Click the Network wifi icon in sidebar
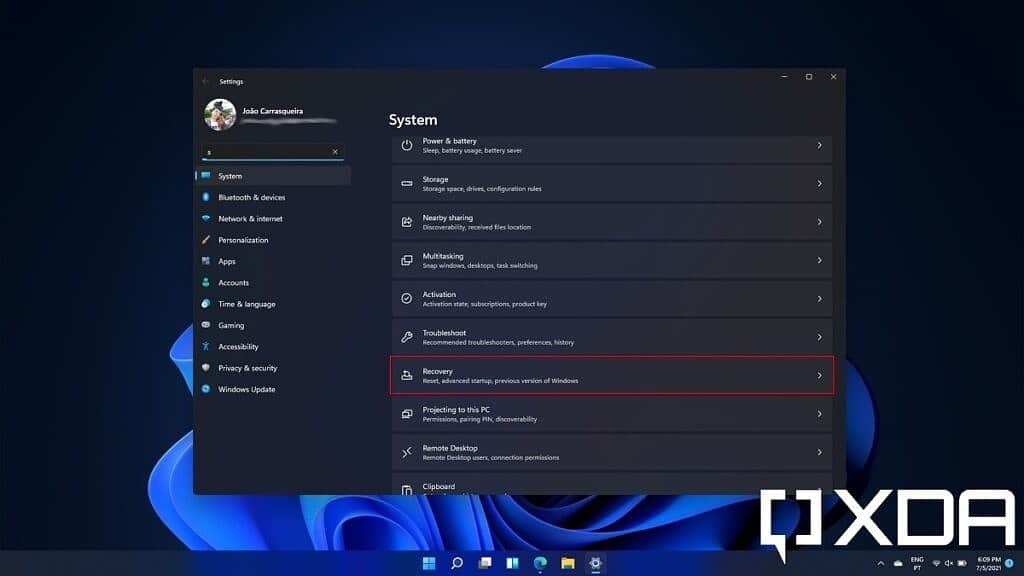 click(206, 218)
